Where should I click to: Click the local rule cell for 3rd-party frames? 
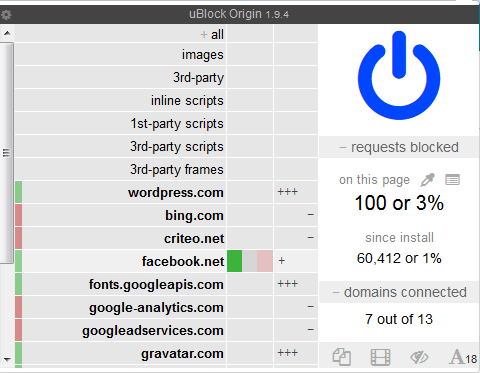click(x=296, y=169)
